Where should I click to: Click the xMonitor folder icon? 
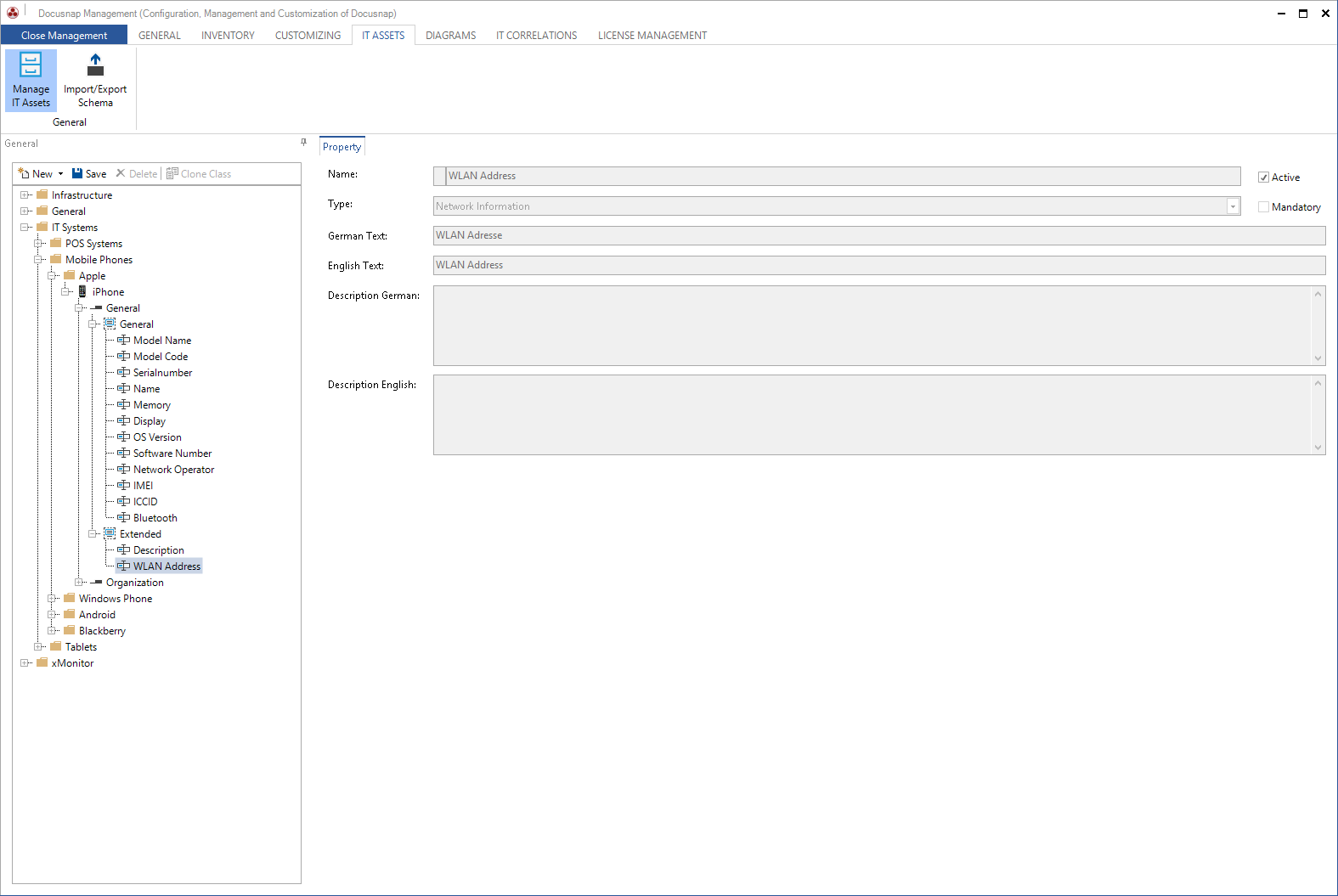(42, 662)
